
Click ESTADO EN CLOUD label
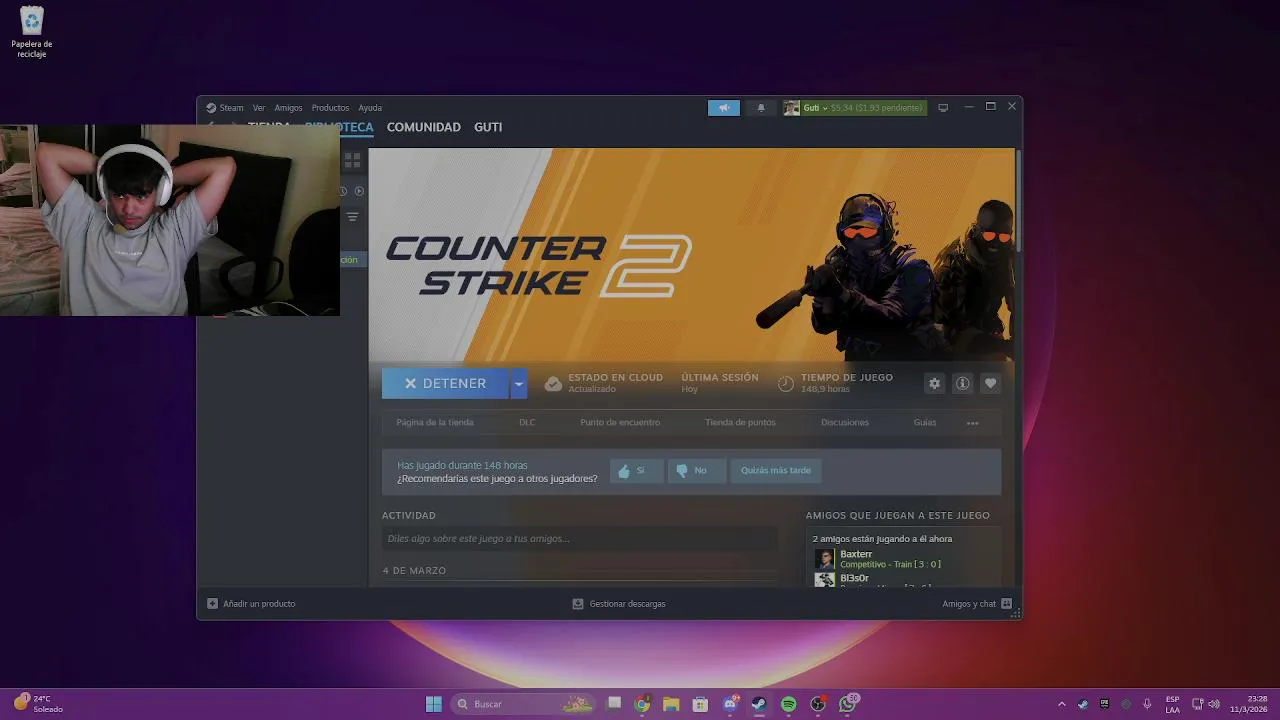(x=615, y=377)
